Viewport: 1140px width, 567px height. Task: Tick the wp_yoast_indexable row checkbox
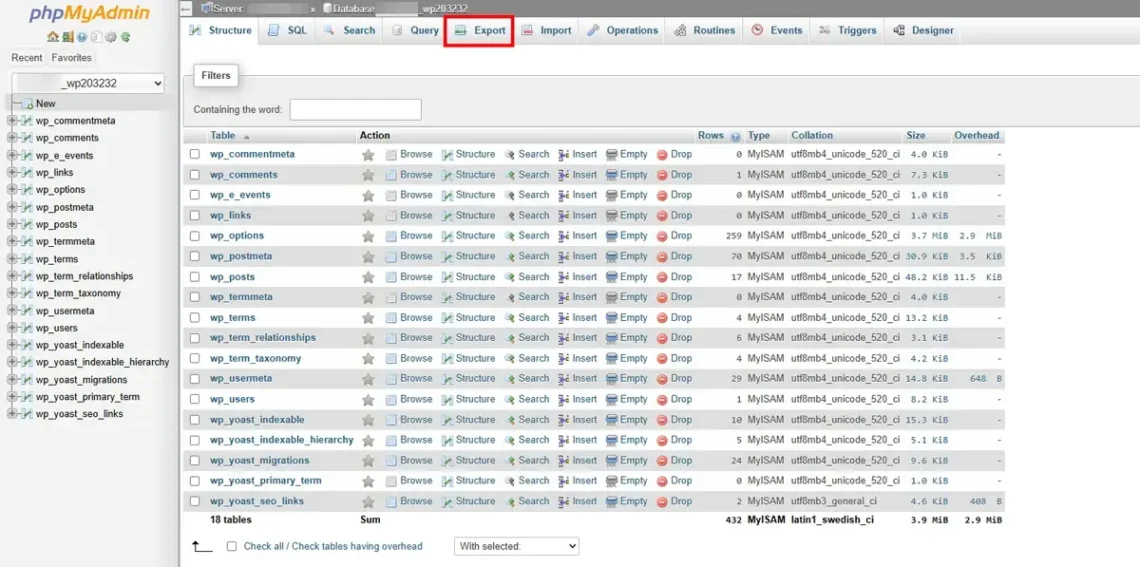pos(195,419)
